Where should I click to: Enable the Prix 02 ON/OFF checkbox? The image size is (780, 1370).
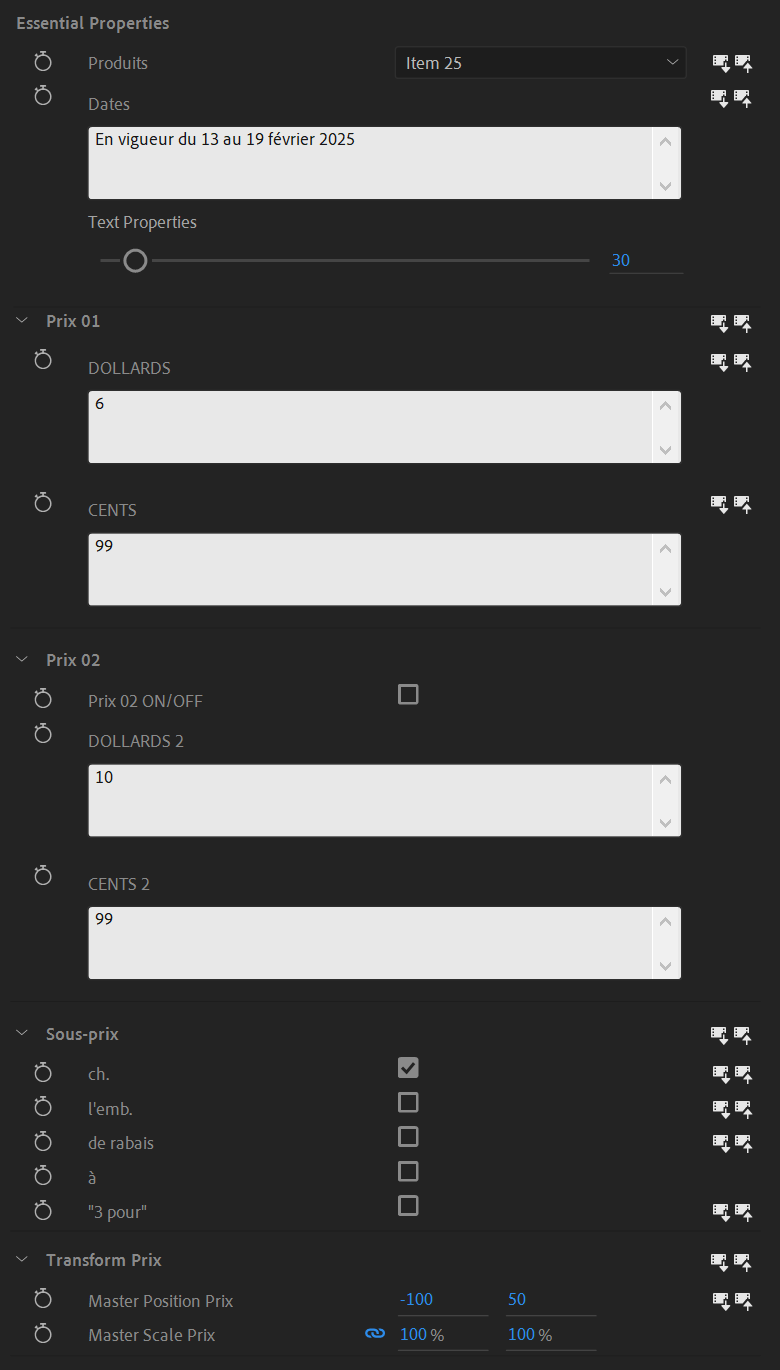pyautogui.click(x=408, y=694)
